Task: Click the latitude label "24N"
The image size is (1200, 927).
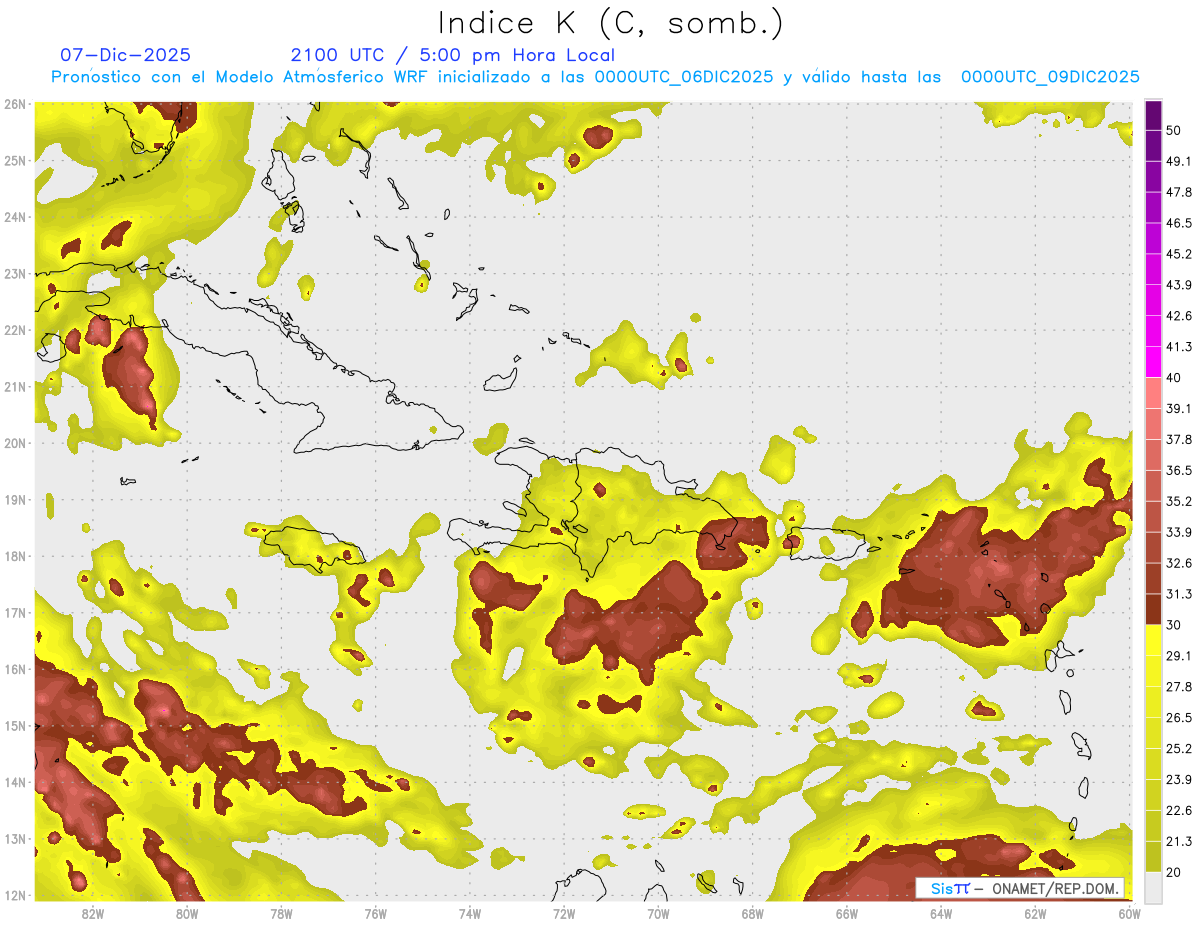Action: pos(15,217)
